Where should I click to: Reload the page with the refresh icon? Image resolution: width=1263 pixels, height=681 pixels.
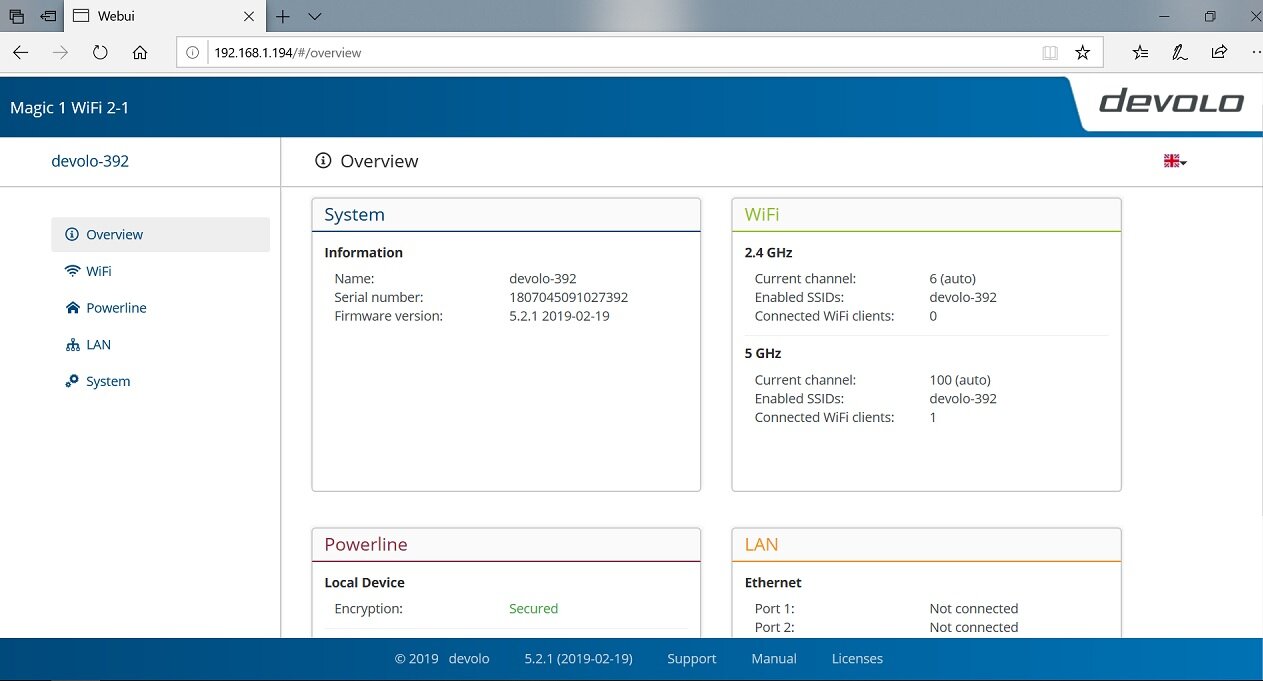point(100,53)
